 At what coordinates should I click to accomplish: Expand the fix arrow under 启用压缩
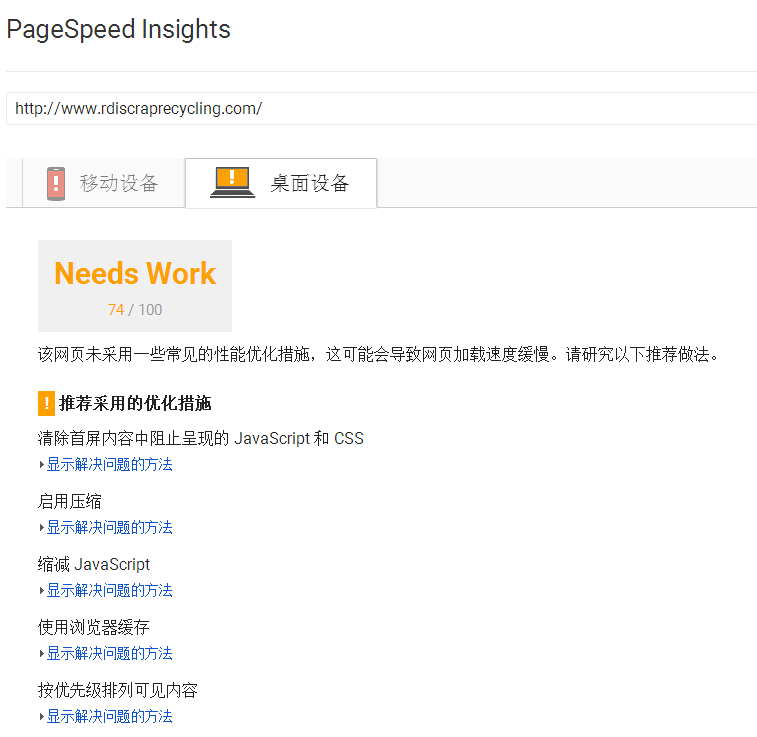coord(42,528)
